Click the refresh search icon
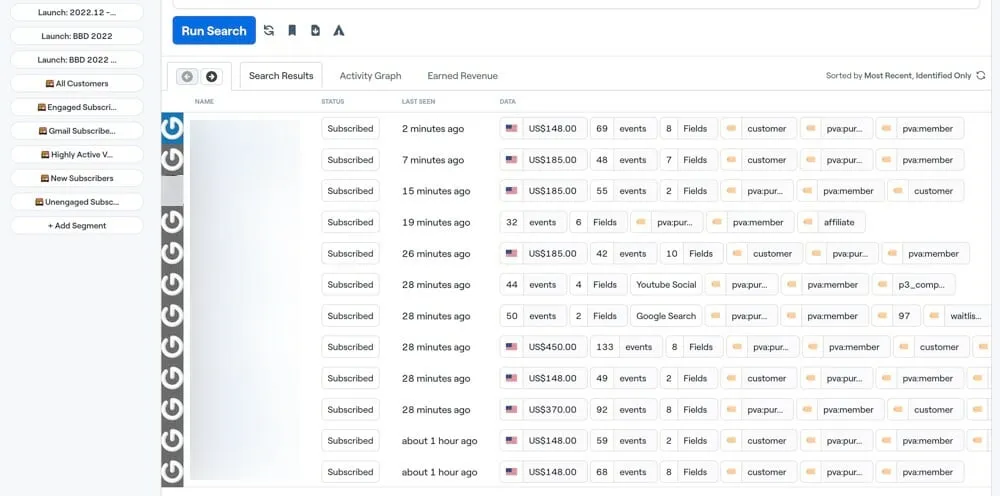 point(269,31)
